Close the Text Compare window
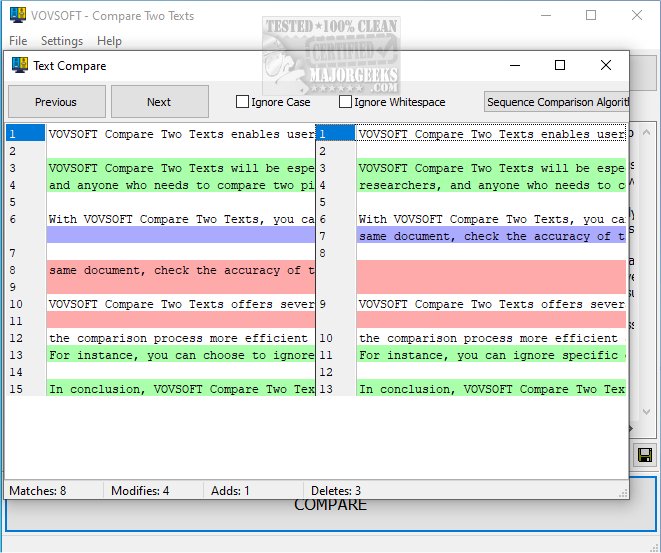661x553 pixels. pos(606,65)
